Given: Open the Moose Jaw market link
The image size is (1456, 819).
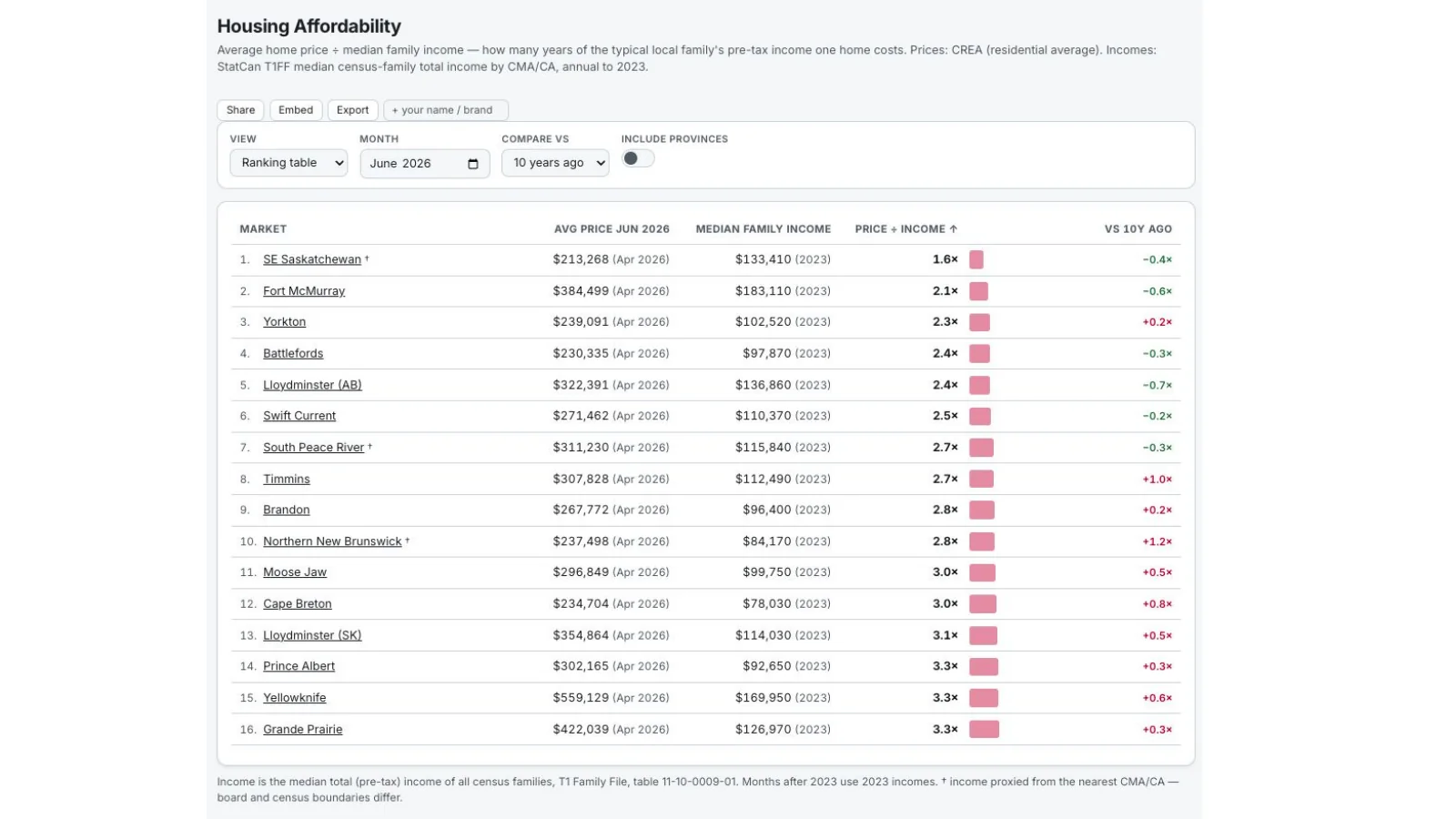Looking at the screenshot, I should [295, 572].
